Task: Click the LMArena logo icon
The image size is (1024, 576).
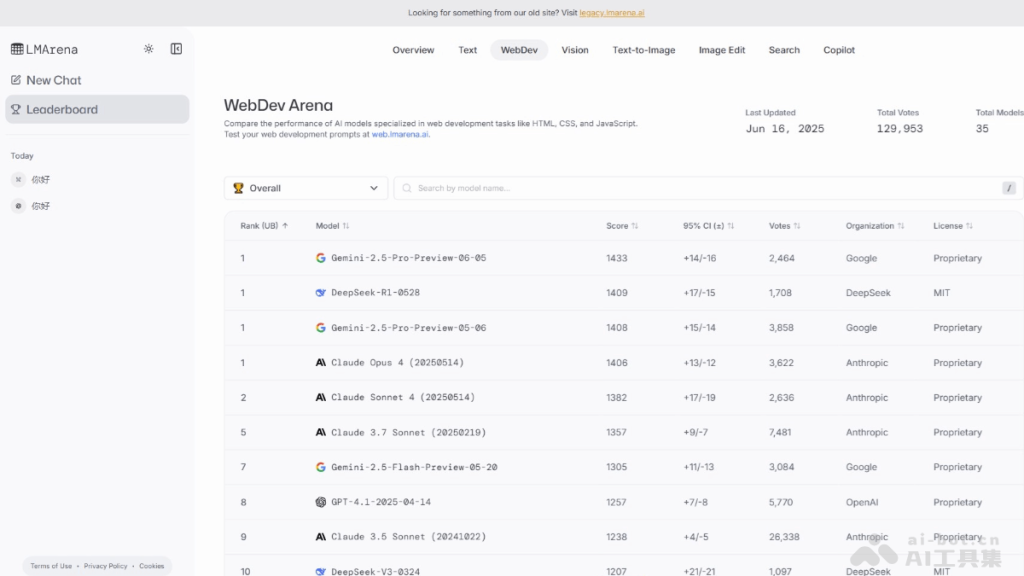Action: (17, 49)
